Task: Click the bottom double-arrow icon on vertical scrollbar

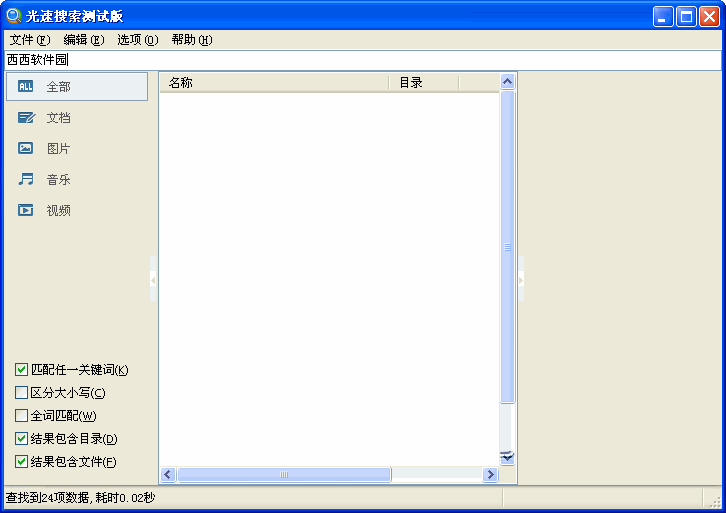Action: [507, 457]
